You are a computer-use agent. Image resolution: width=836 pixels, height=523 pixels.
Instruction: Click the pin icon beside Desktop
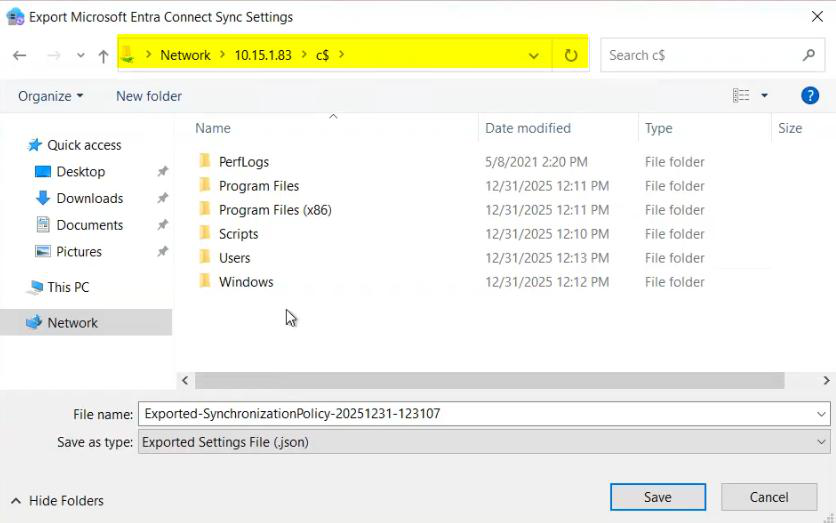(163, 171)
